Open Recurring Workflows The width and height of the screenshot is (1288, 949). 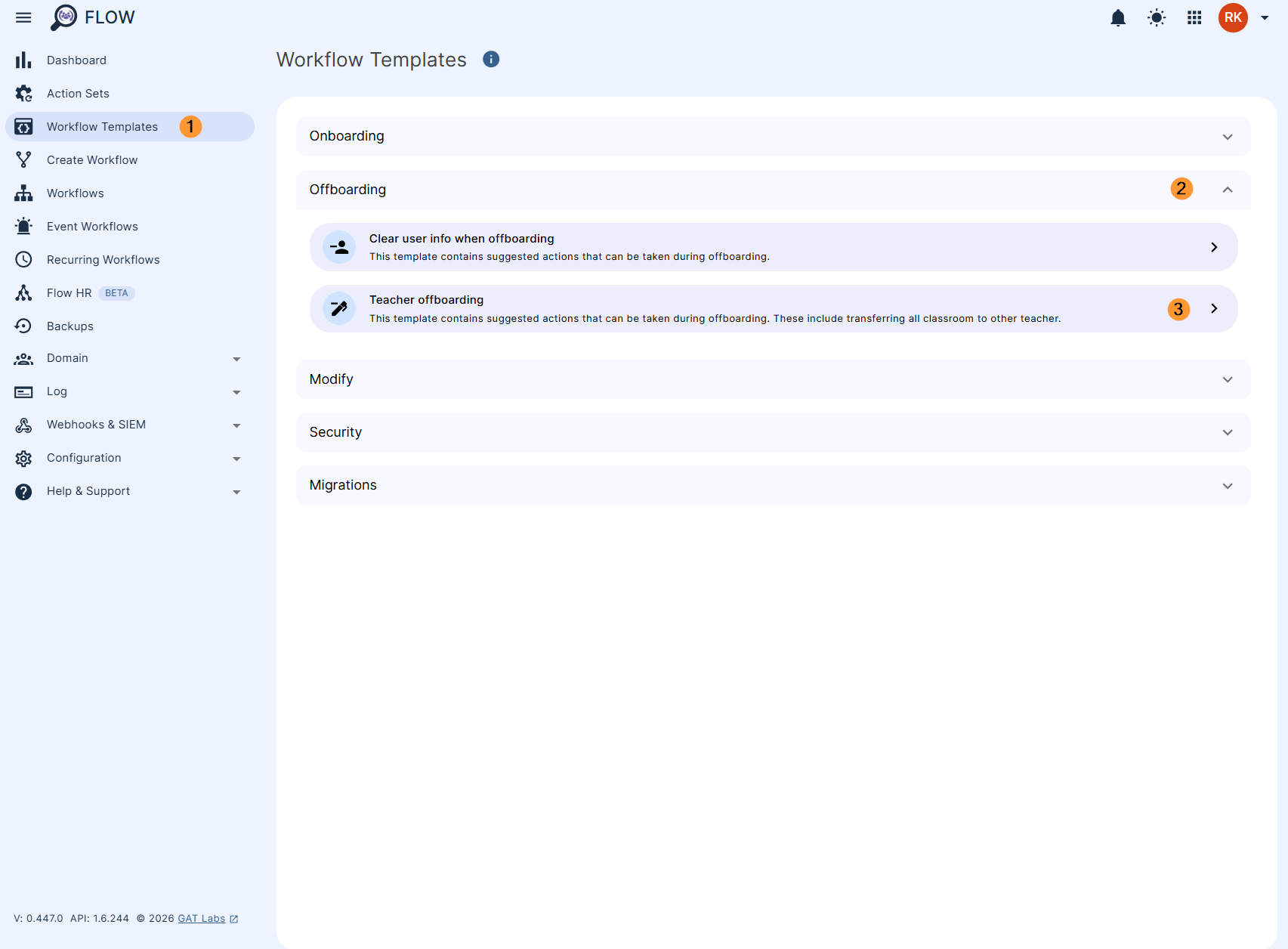130,259
